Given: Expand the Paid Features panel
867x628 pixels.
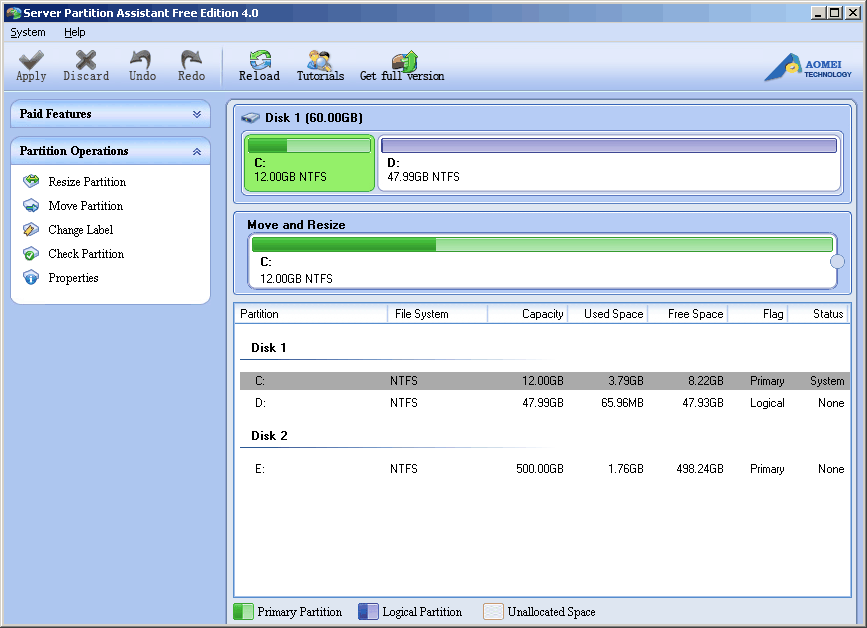Looking at the screenshot, I should coord(196,114).
